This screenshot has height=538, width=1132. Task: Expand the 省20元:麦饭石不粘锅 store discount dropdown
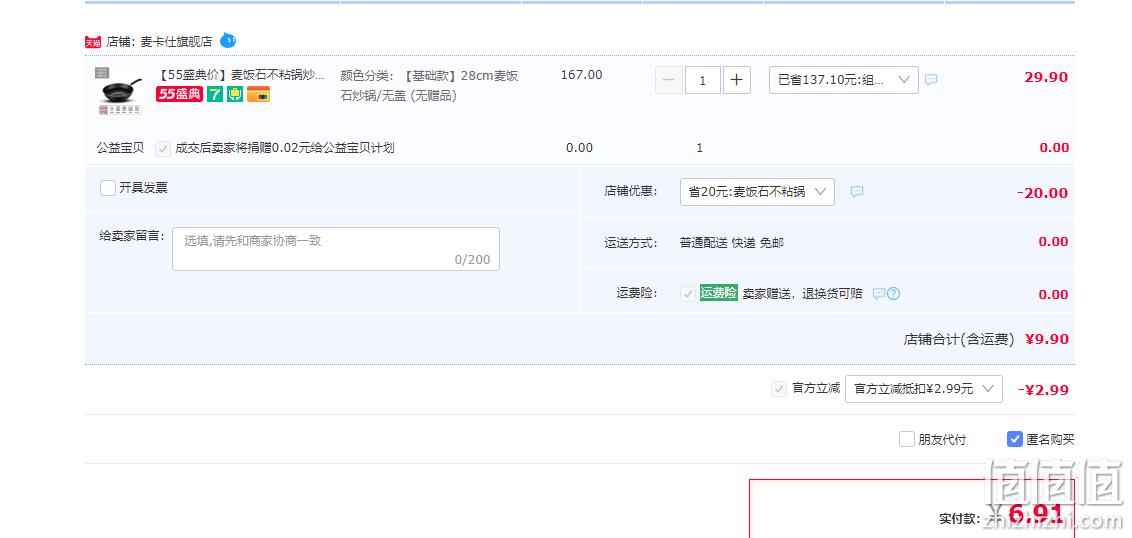(x=757, y=192)
